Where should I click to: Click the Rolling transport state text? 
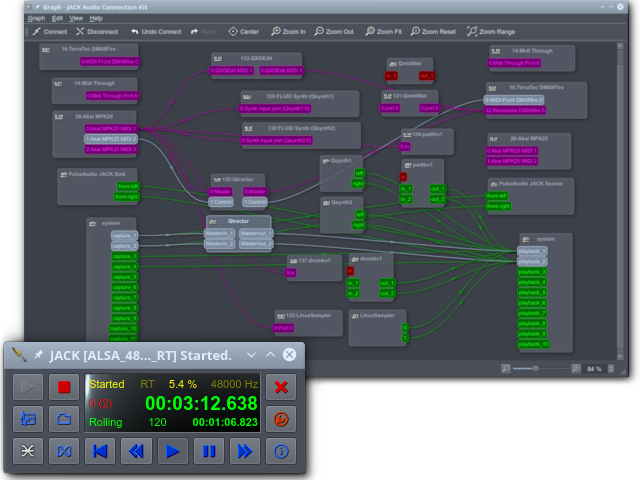pos(106,422)
